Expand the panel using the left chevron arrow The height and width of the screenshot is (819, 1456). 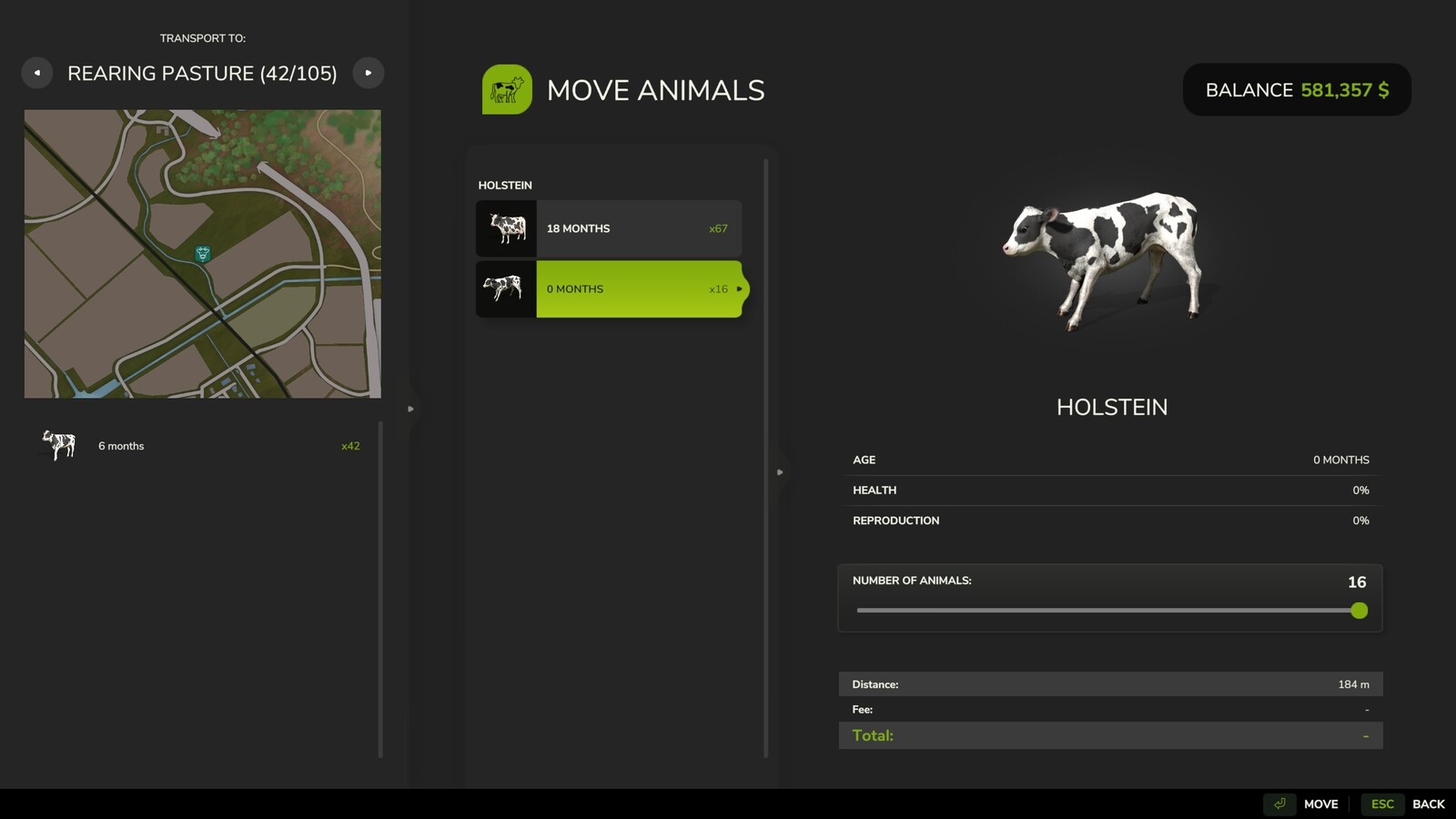pyautogui.click(x=412, y=409)
